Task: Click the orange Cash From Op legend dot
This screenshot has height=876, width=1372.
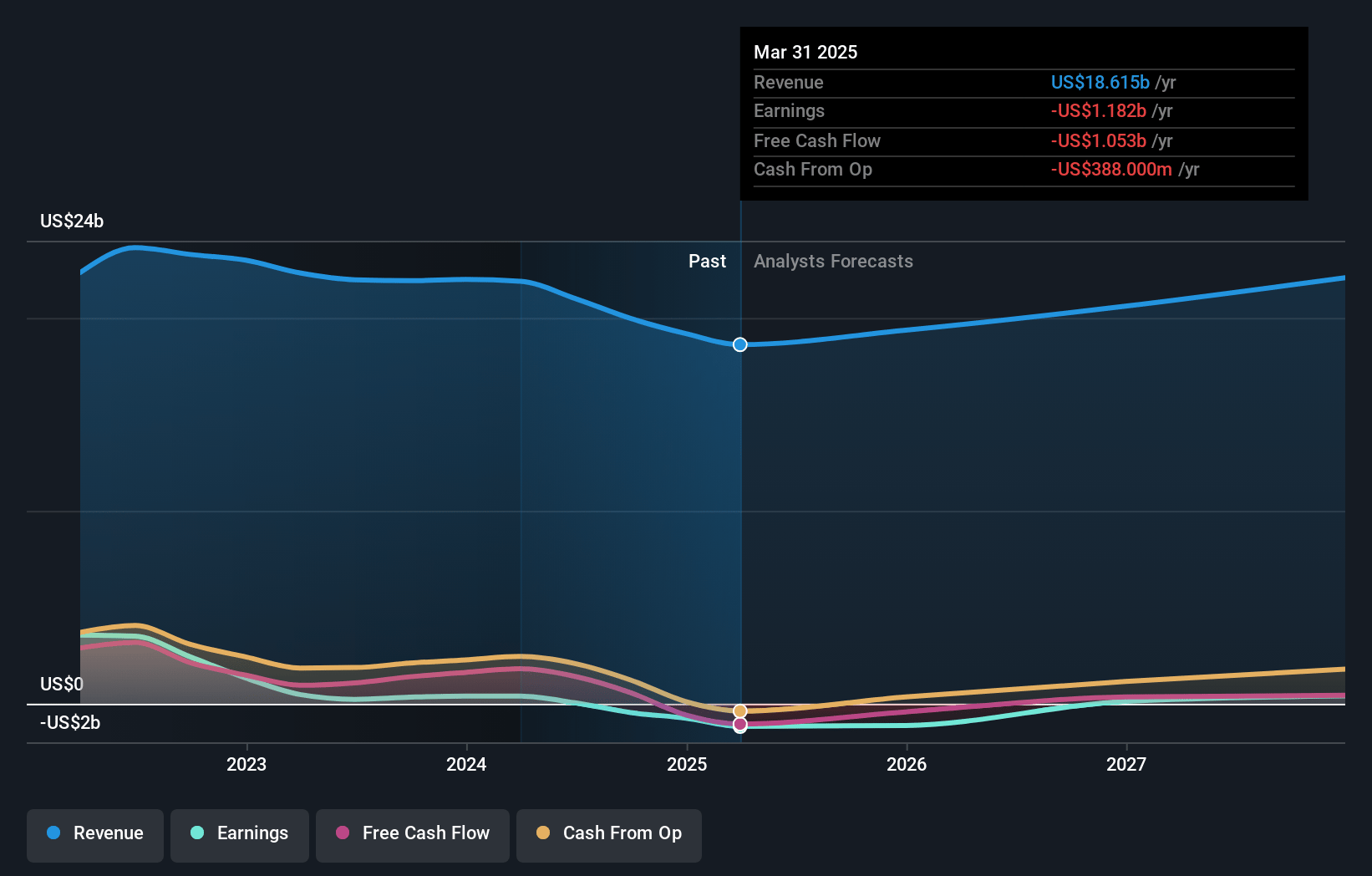Action: pos(543,833)
